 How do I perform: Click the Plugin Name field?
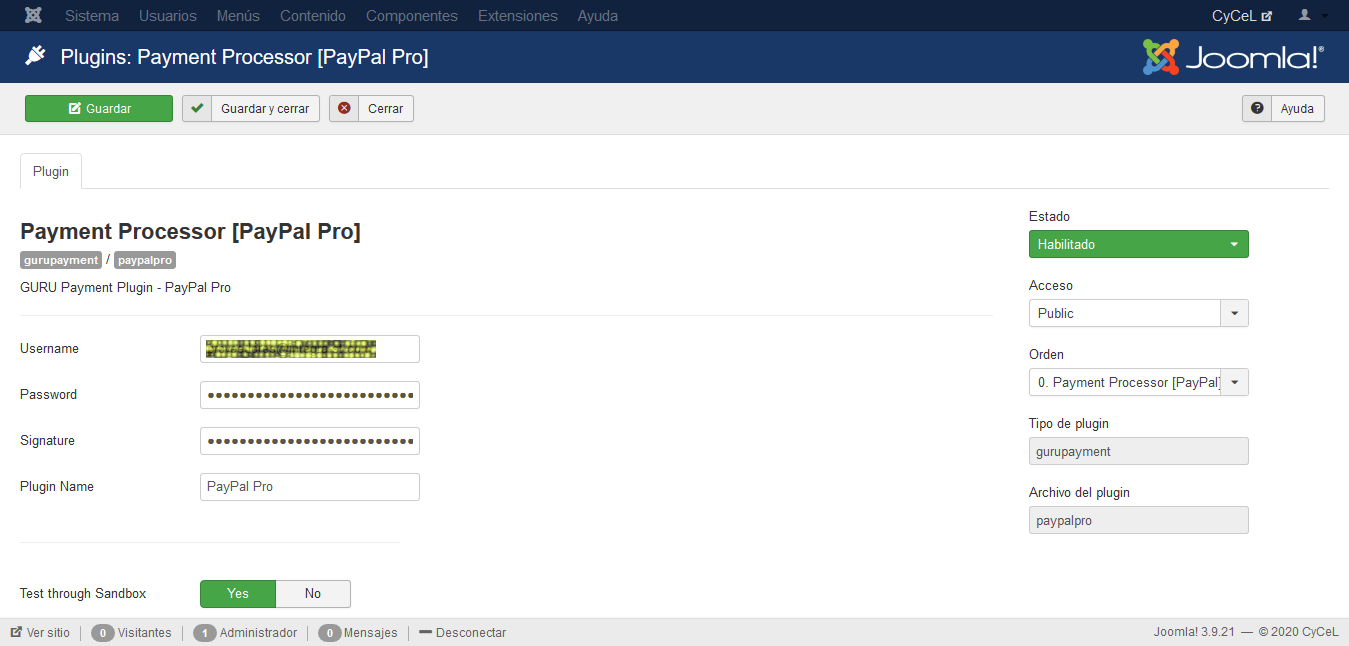coord(310,487)
